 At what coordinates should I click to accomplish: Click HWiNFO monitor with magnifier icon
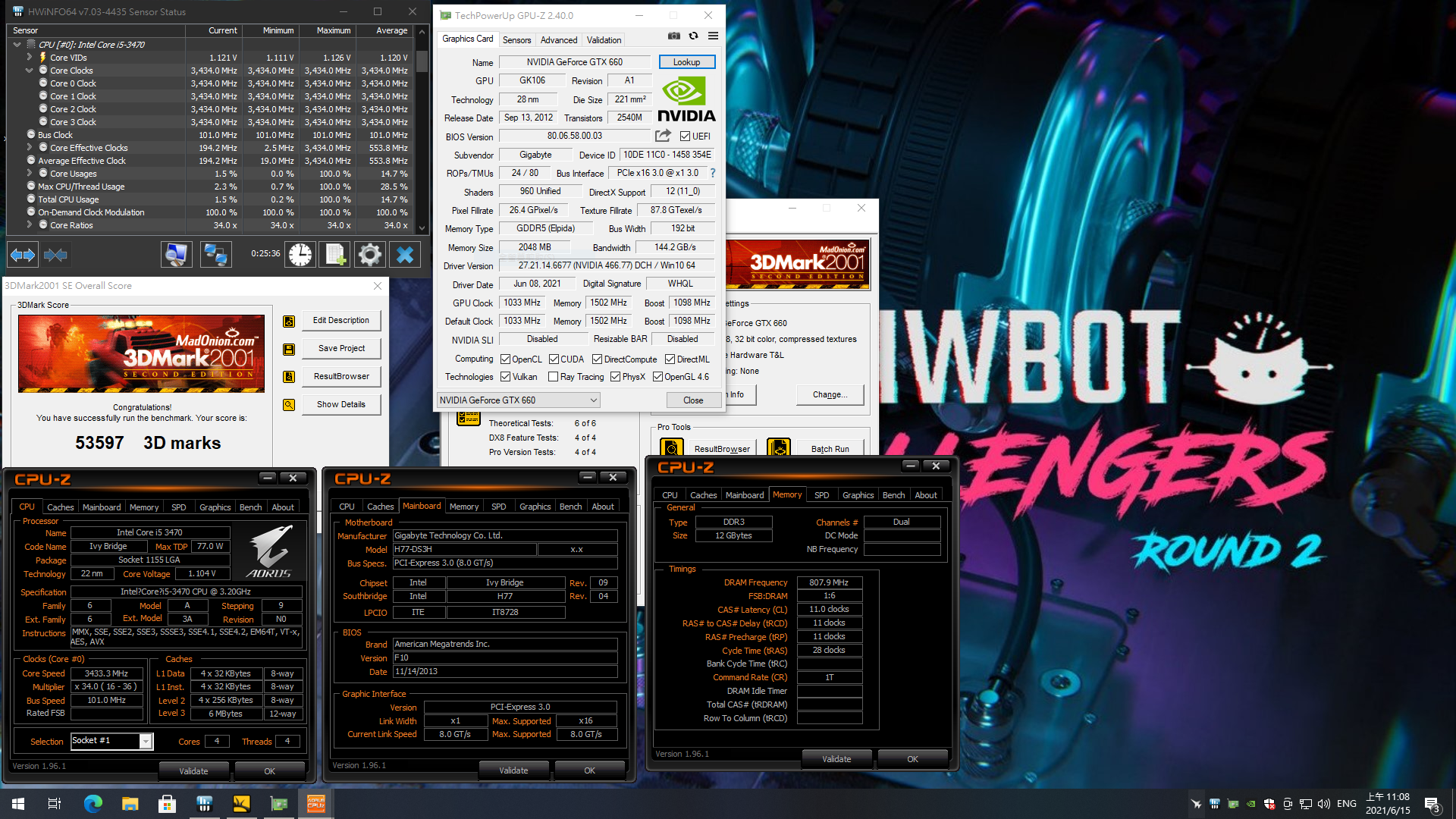point(177,255)
